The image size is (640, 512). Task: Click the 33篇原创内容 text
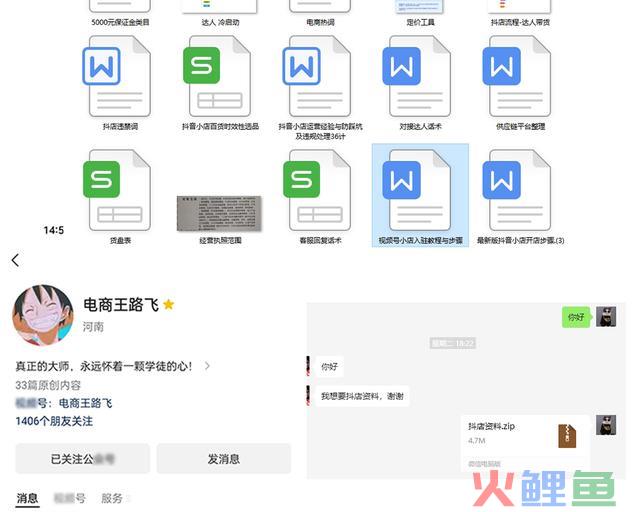click(x=48, y=385)
